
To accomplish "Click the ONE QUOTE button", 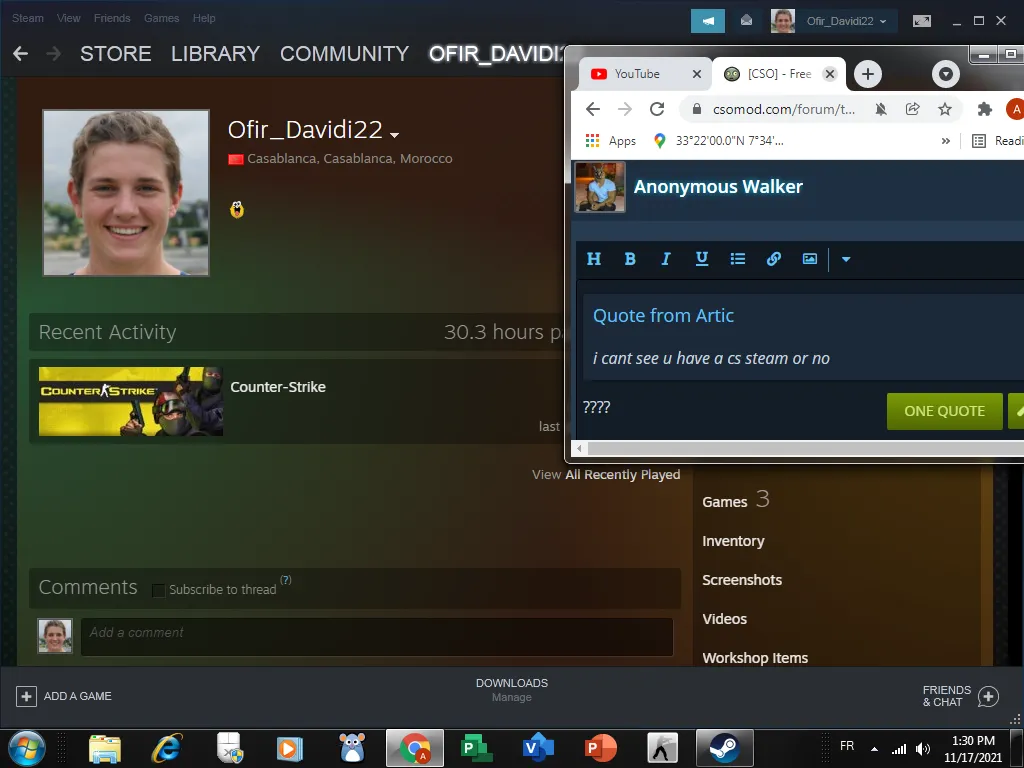I will click(944, 411).
